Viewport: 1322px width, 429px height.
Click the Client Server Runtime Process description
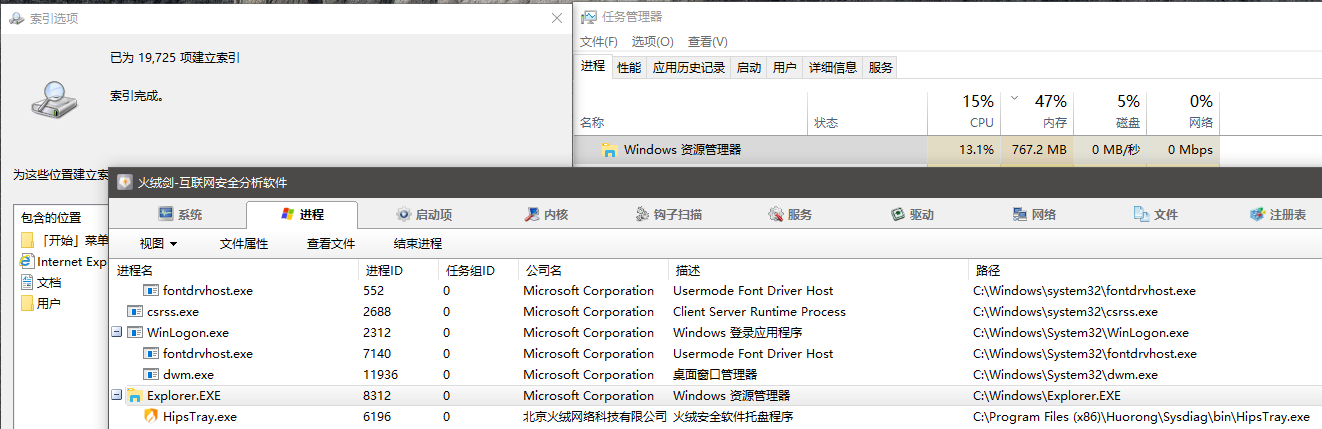(759, 312)
